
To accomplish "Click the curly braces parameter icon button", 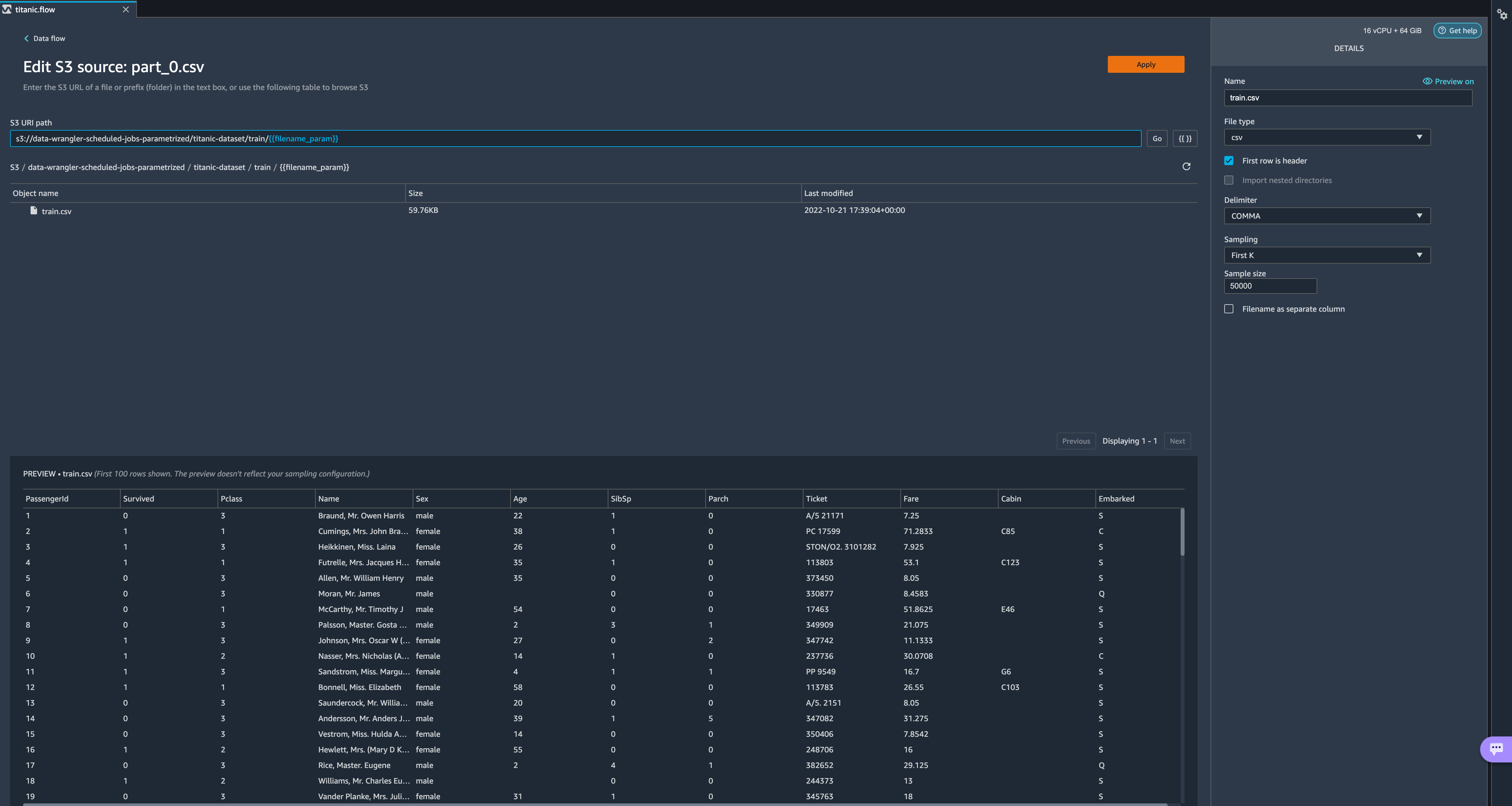I will (x=1185, y=138).
